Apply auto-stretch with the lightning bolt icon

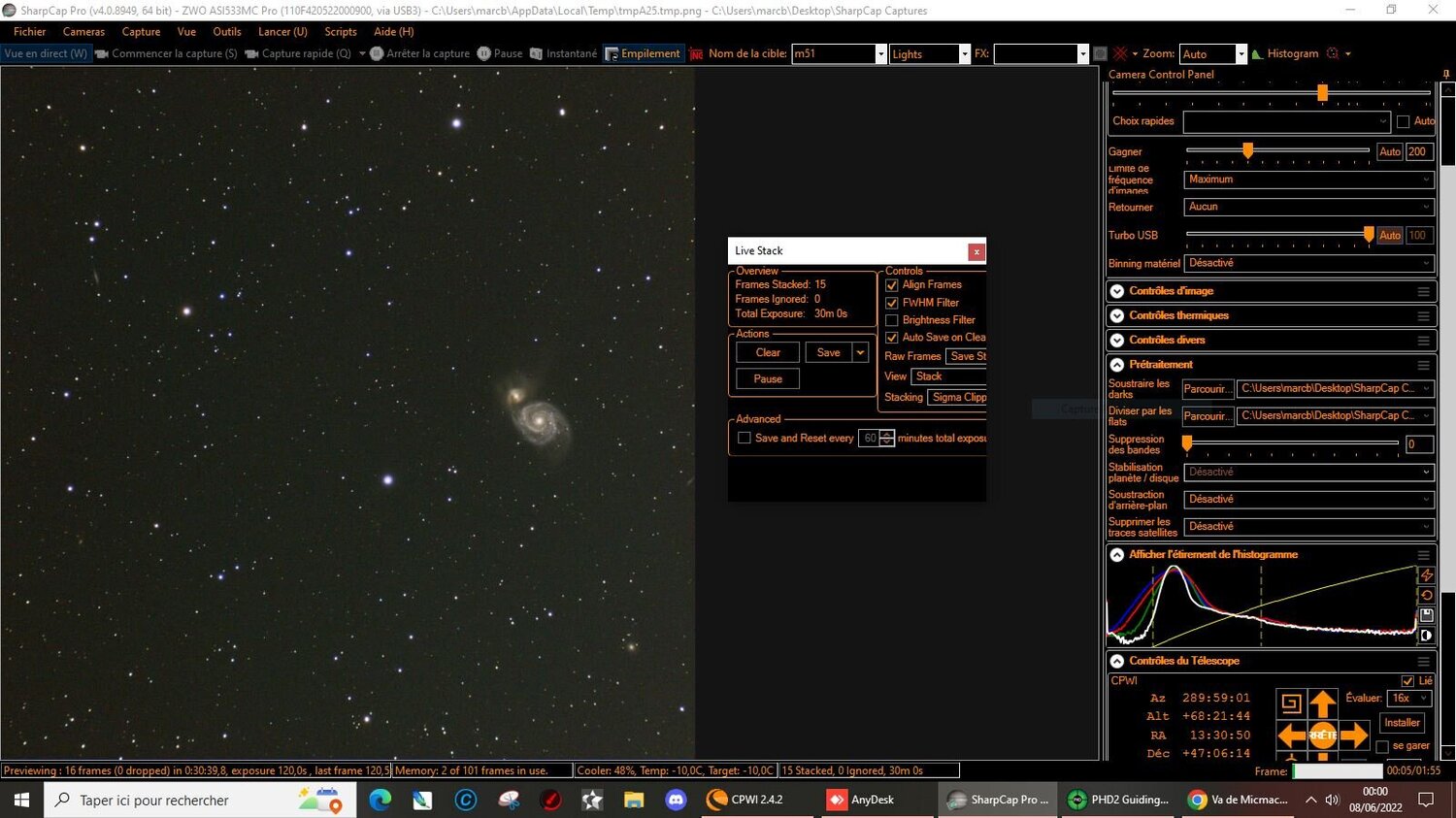click(x=1426, y=575)
